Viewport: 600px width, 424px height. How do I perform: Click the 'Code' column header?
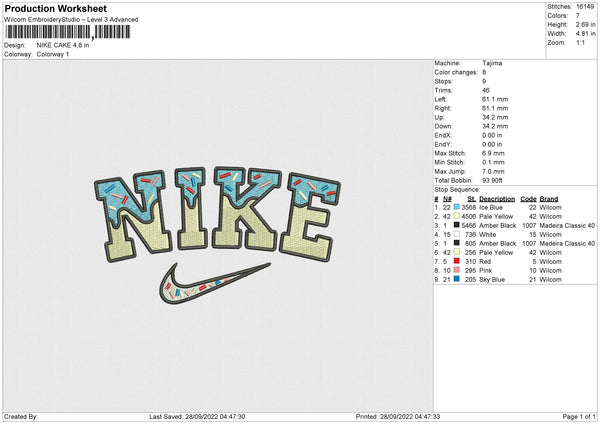(528, 199)
